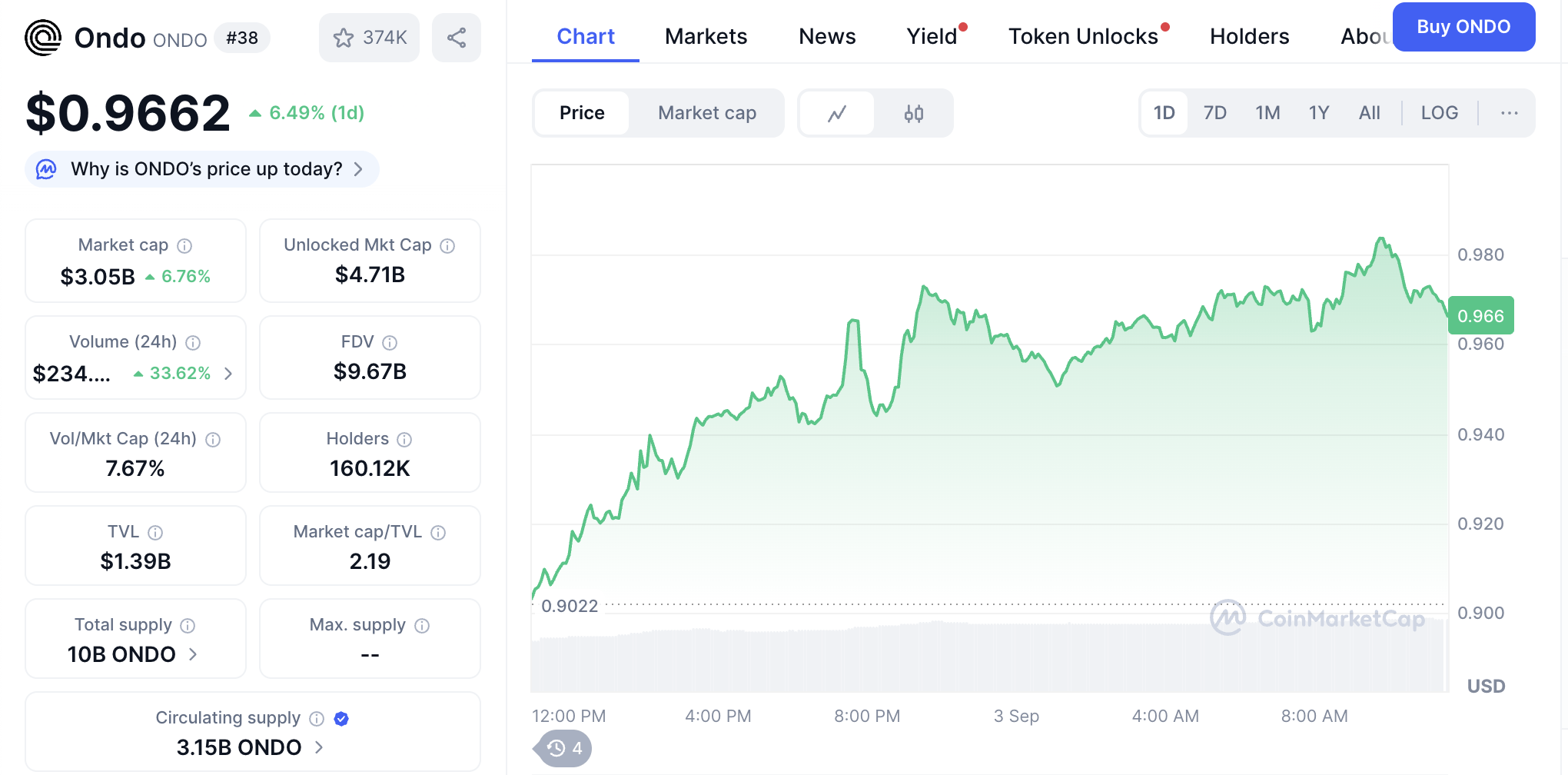Click the Holders info icon
This screenshot has height=775, width=1568.
(404, 440)
